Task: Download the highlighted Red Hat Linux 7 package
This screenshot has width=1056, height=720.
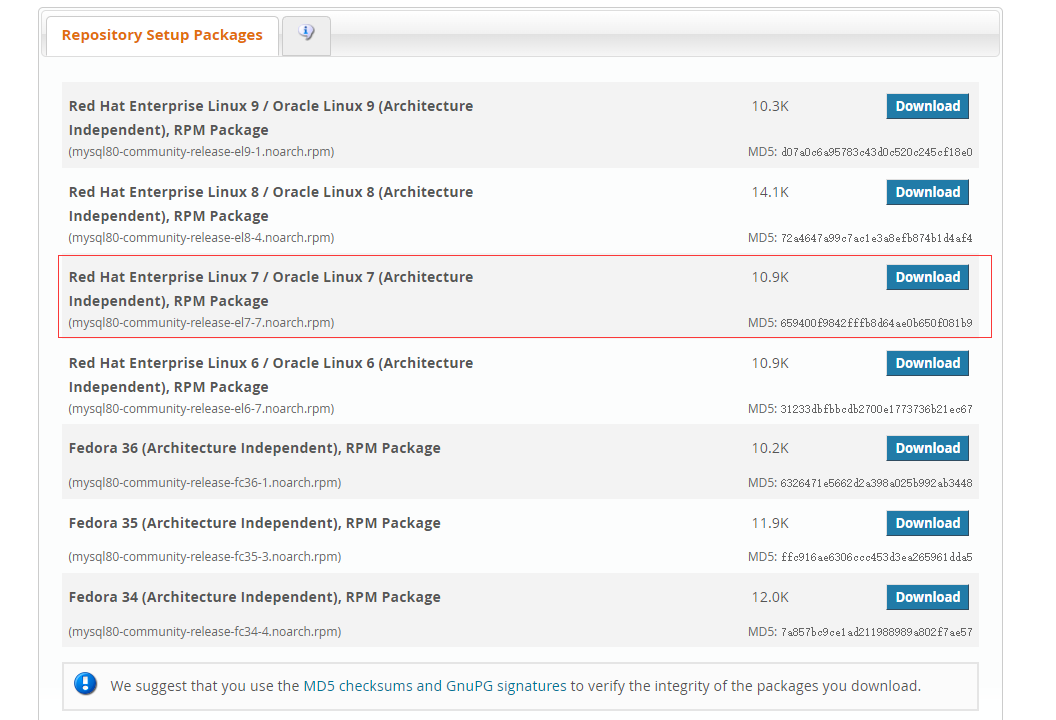Action: (x=927, y=277)
